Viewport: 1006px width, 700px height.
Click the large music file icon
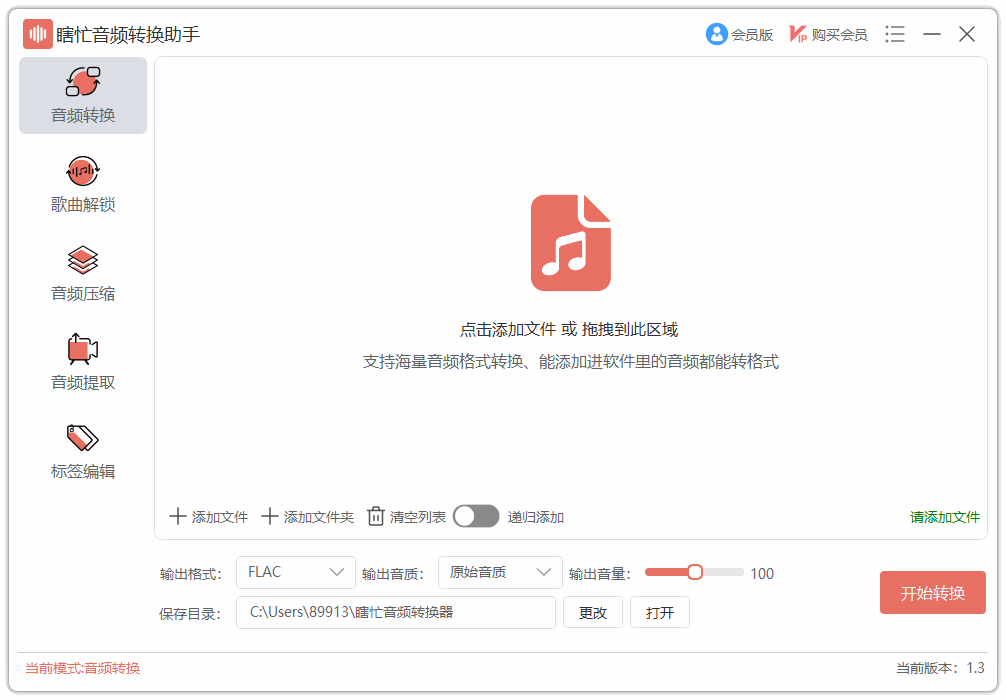(x=570, y=243)
